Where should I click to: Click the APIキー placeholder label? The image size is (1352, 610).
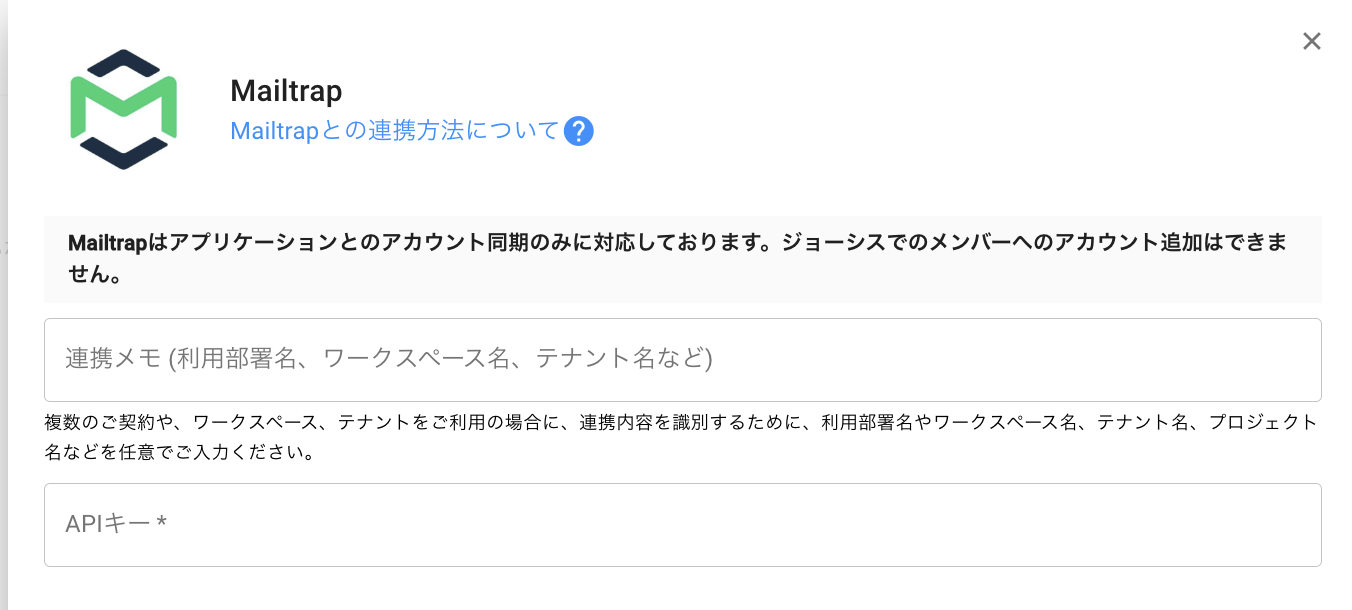coord(108,523)
